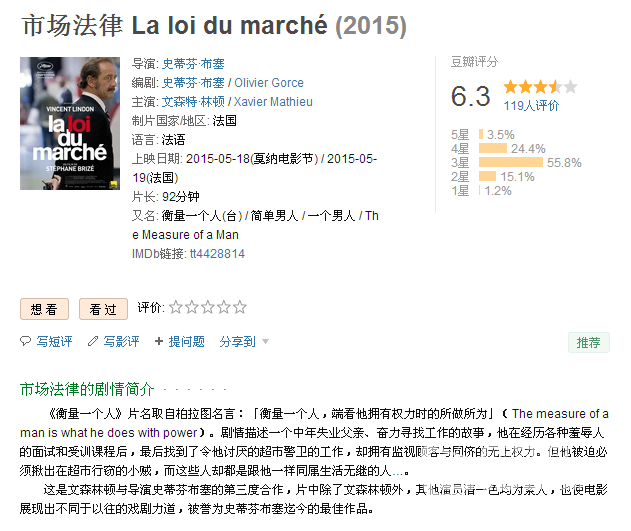The image size is (631, 531).
Task: Open Xavier Mathieu actor link
Action: pyautogui.click(x=273, y=102)
